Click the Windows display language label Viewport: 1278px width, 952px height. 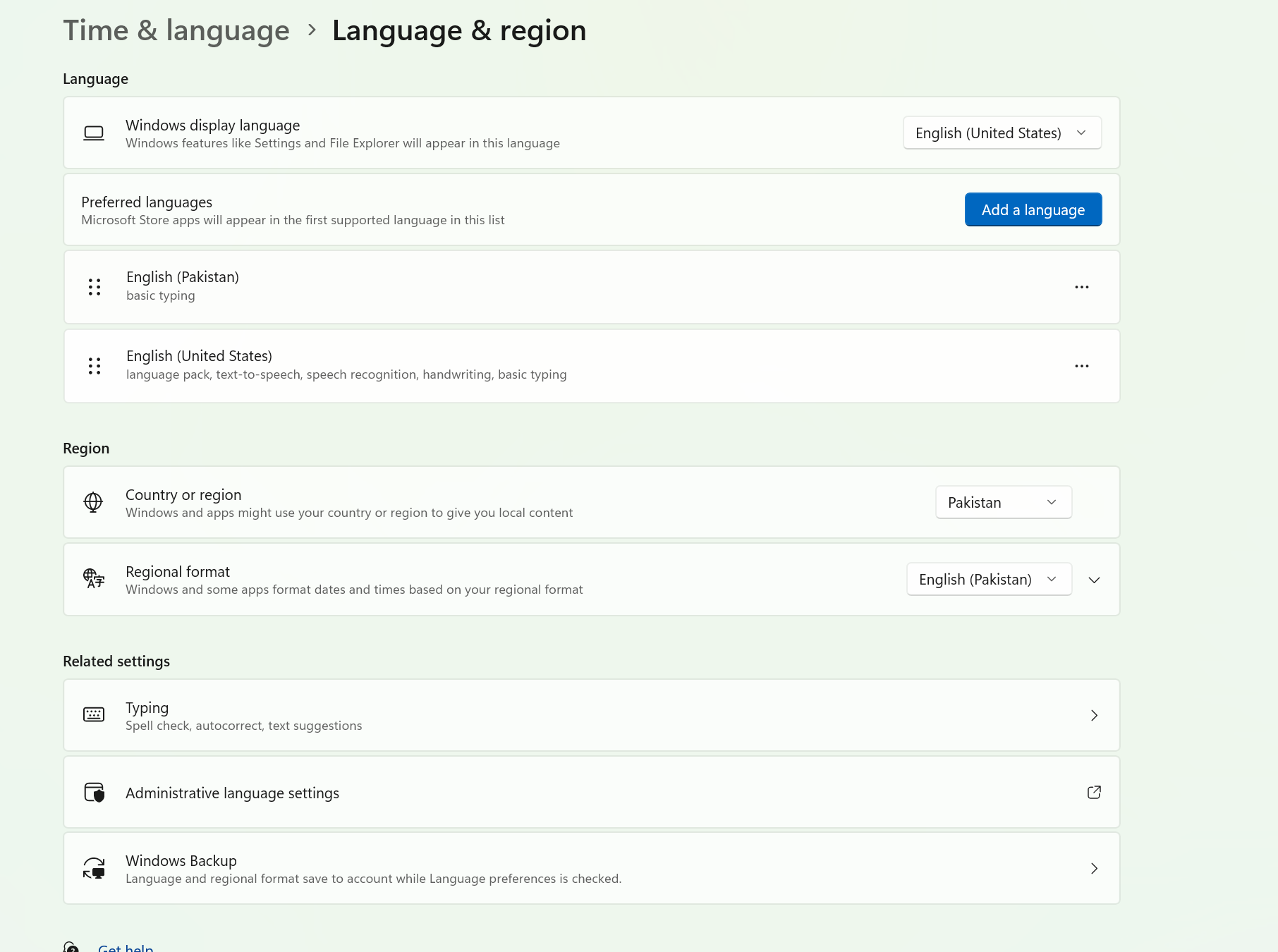click(x=213, y=126)
